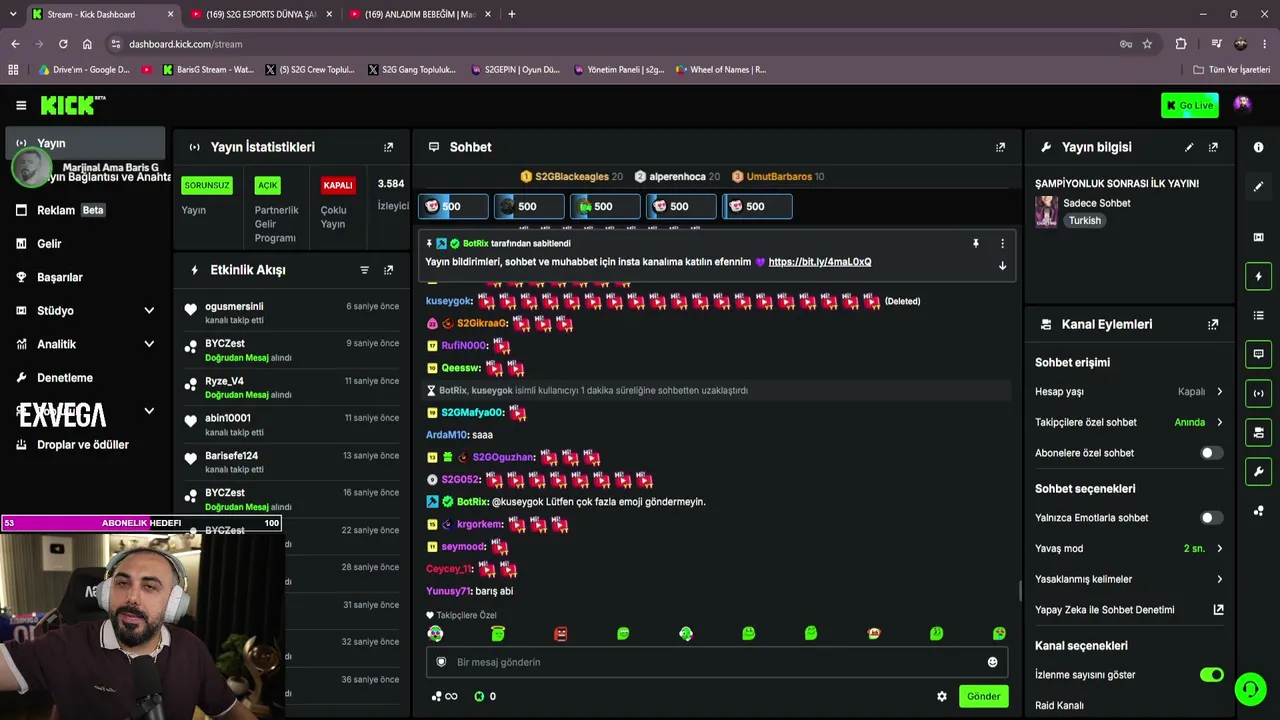This screenshot has width=1280, height=720.
Task: Open the pinned message three-dot menu
Action: point(1002,243)
